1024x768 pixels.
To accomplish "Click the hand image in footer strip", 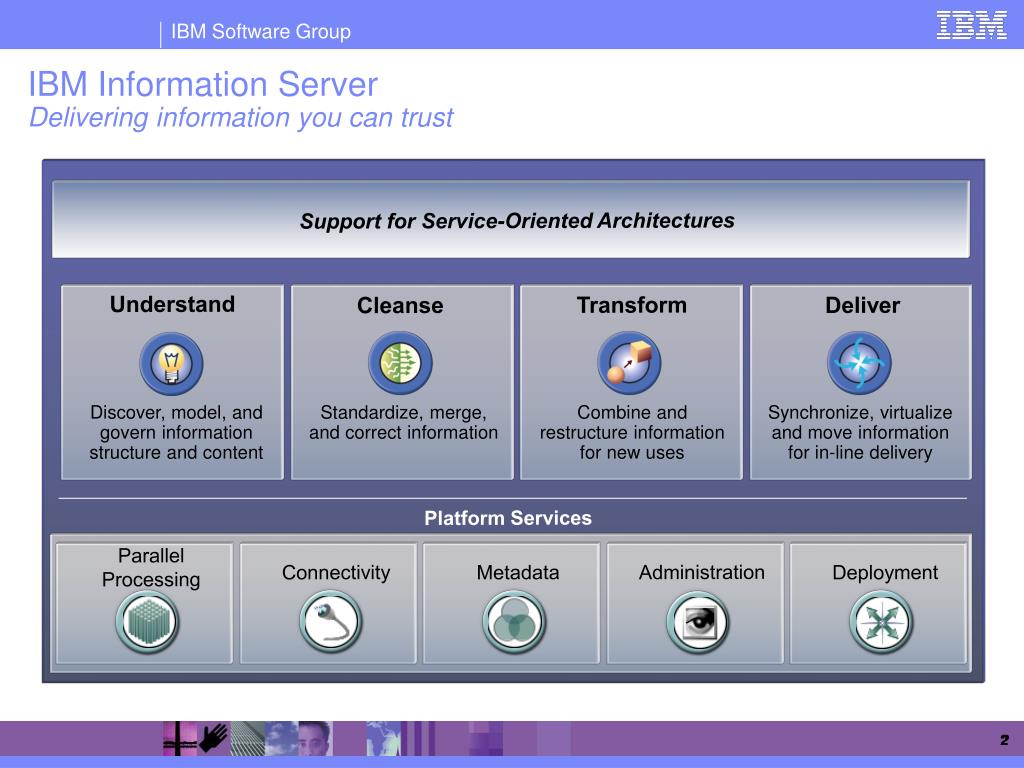I will tap(214, 737).
